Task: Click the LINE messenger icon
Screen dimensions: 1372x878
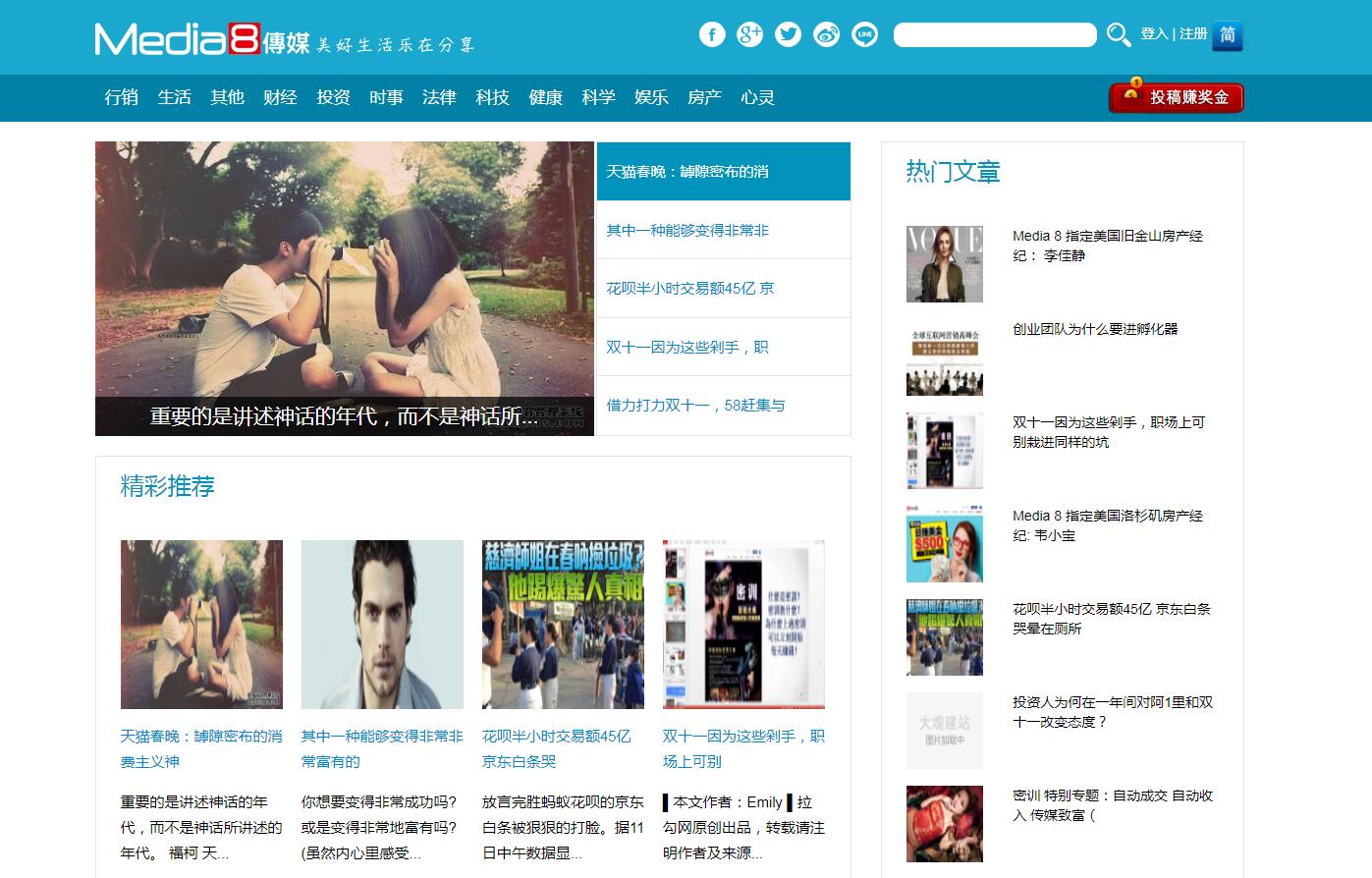Action: pos(865,34)
